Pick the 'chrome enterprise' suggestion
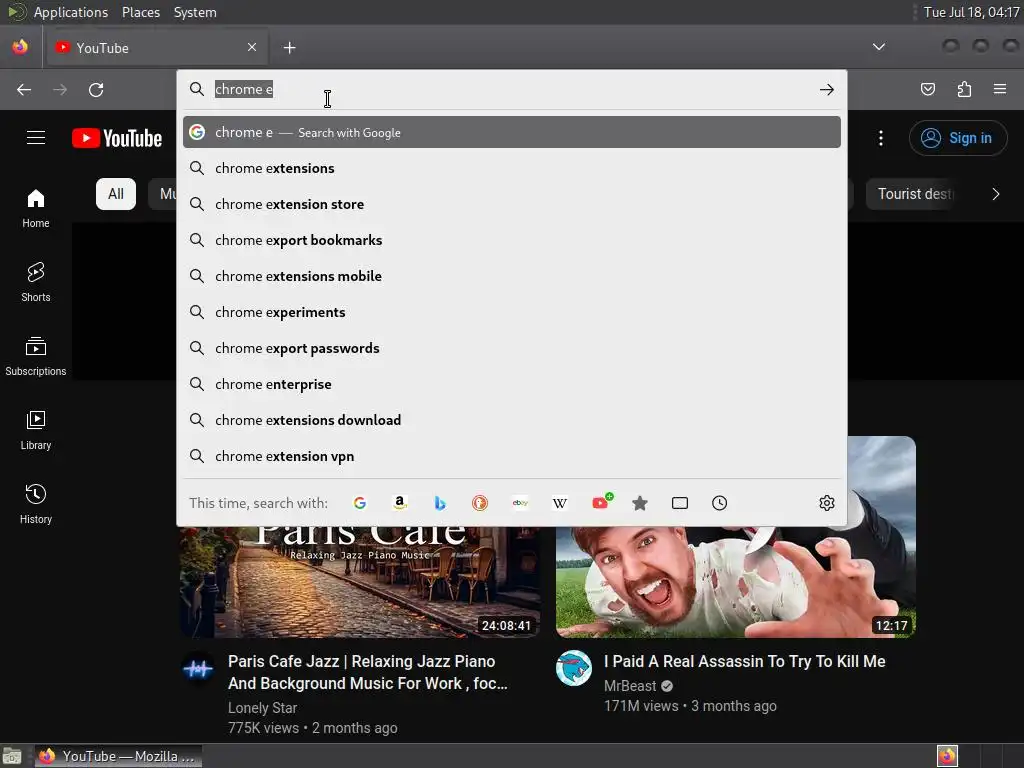 [x=512, y=383]
